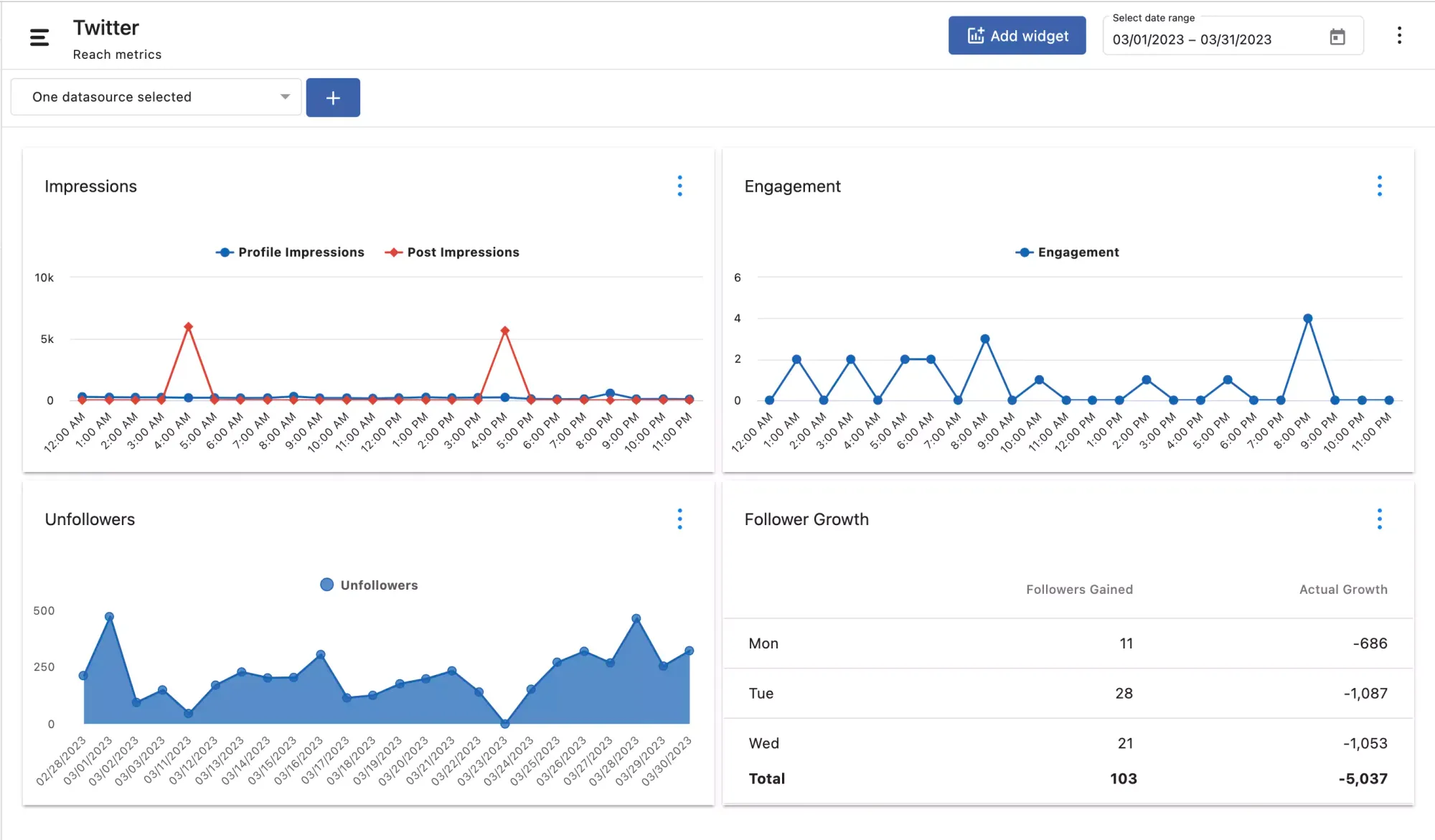Click the Add widget button
The height and width of the screenshot is (840, 1435).
[1017, 36]
